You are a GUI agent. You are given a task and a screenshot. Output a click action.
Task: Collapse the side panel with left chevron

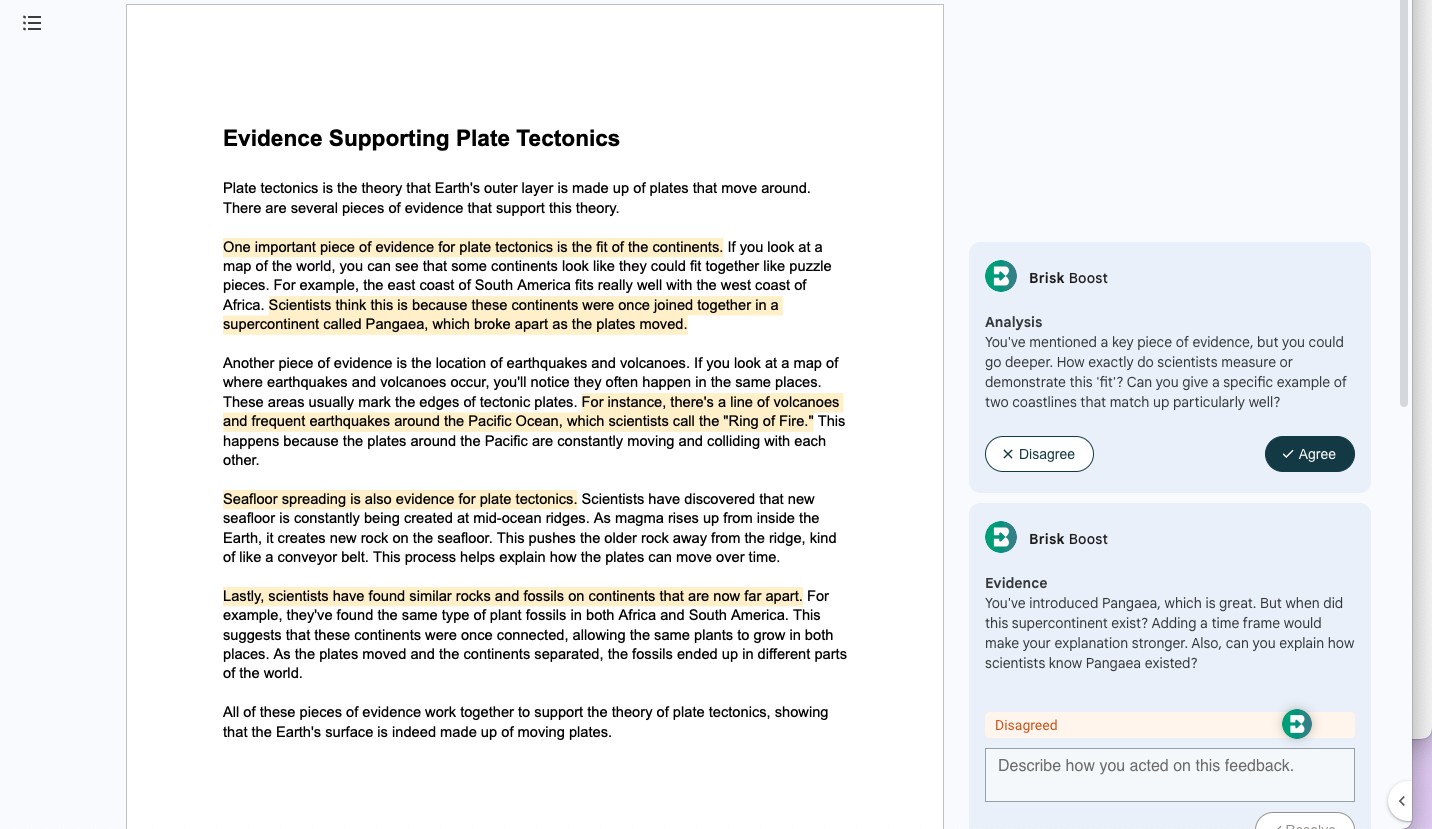(x=1402, y=801)
